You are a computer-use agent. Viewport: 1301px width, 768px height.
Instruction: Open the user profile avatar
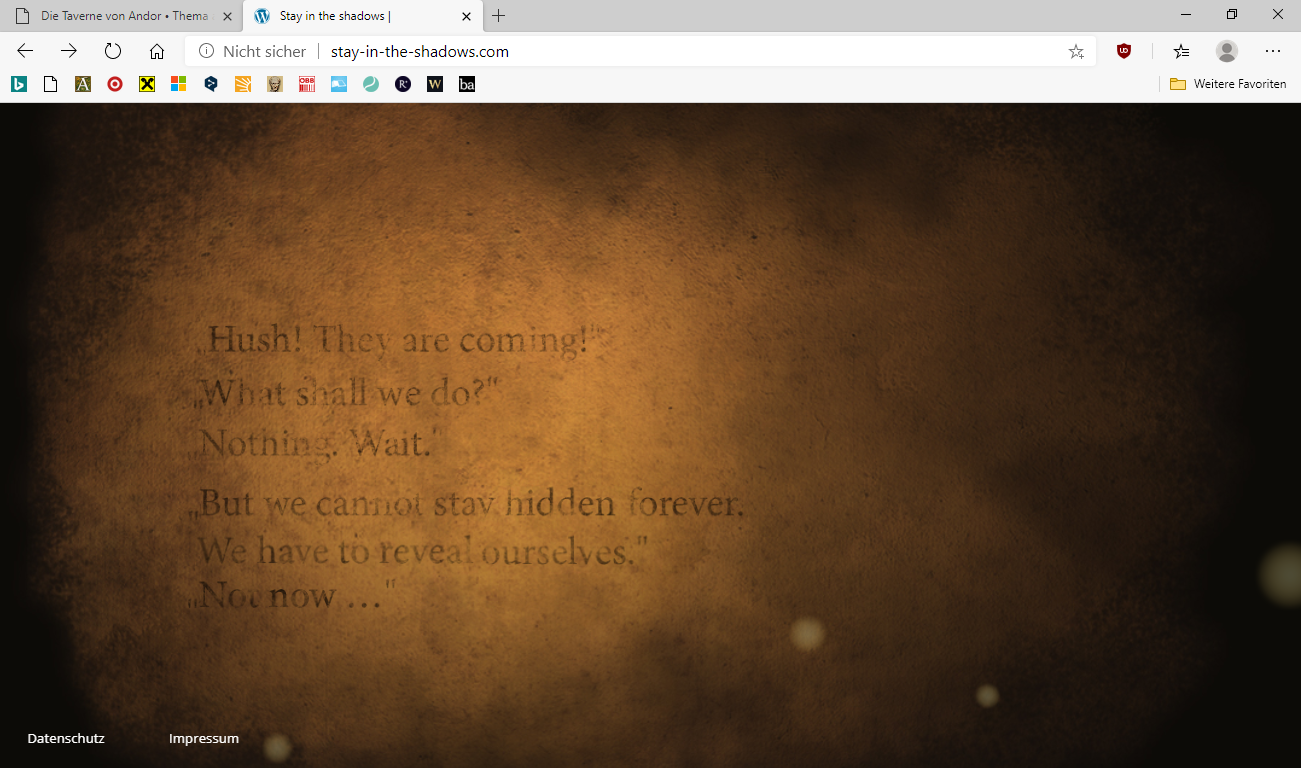(1226, 51)
